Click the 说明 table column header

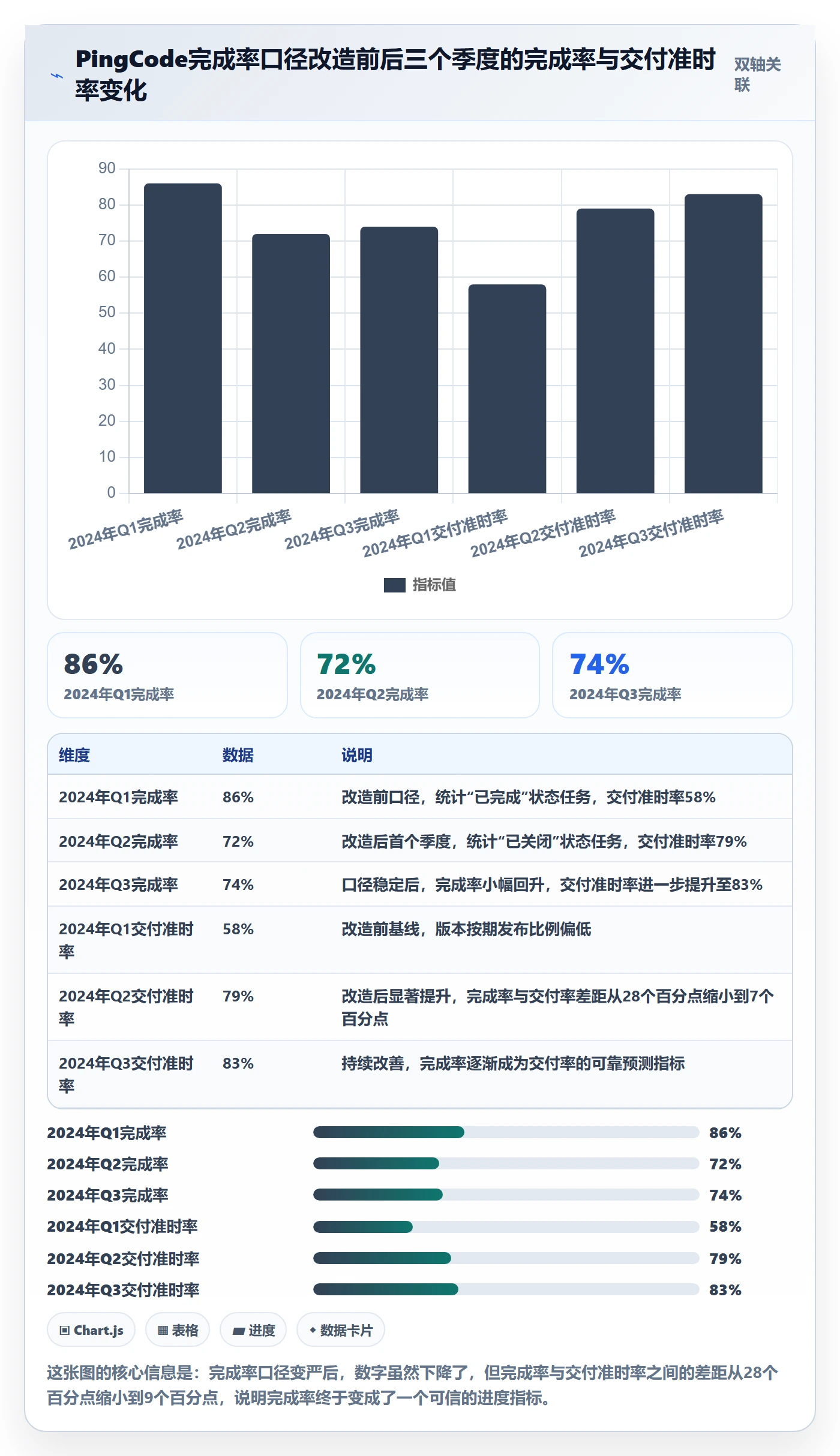(x=357, y=755)
